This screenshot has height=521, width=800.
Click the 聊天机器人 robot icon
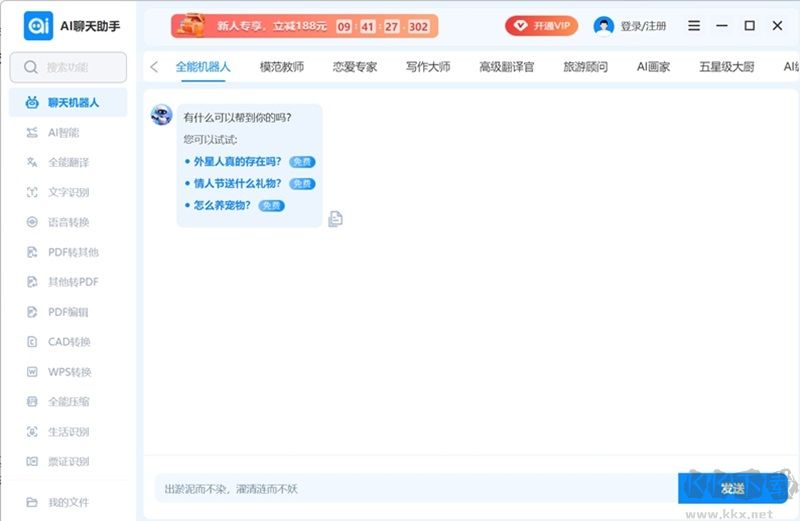pos(32,103)
